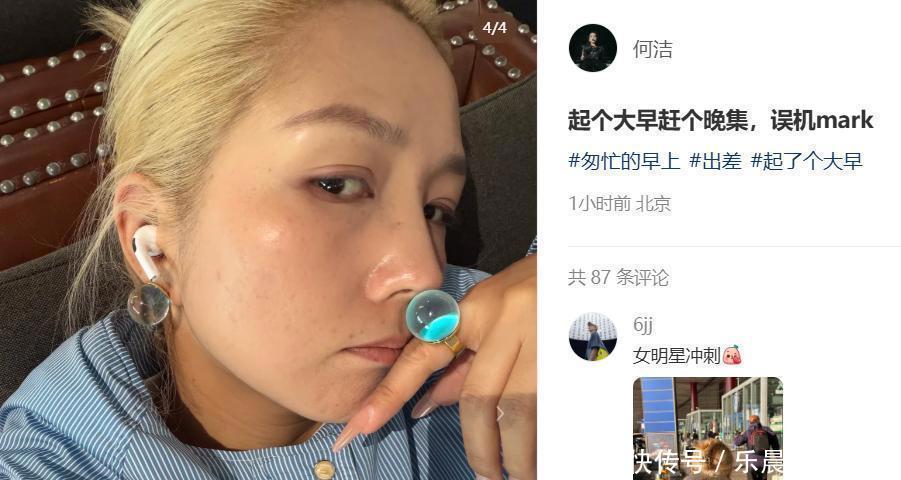Image resolution: width=901 pixels, height=480 pixels.
Task: Open commenter 6jj's avatar
Action: pos(592,337)
